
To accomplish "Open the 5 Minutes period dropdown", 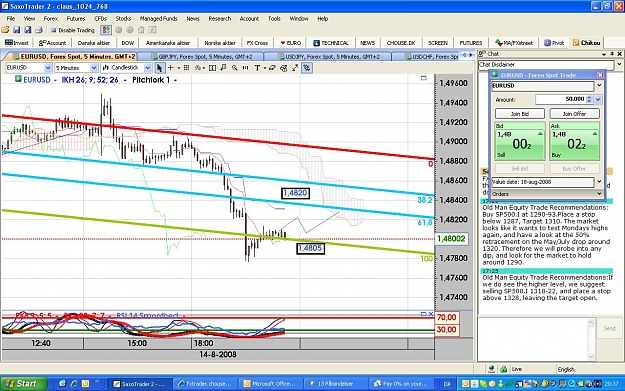I will point(94,68).
